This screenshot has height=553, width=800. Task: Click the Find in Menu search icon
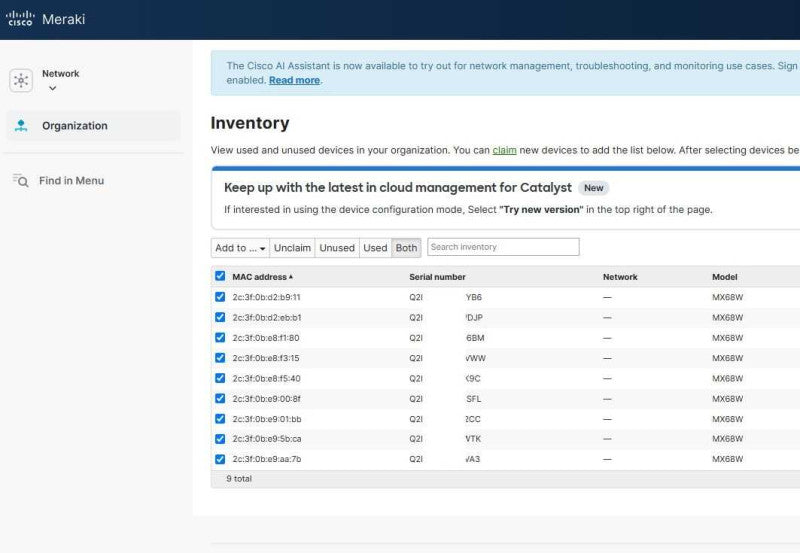point(20,181)
